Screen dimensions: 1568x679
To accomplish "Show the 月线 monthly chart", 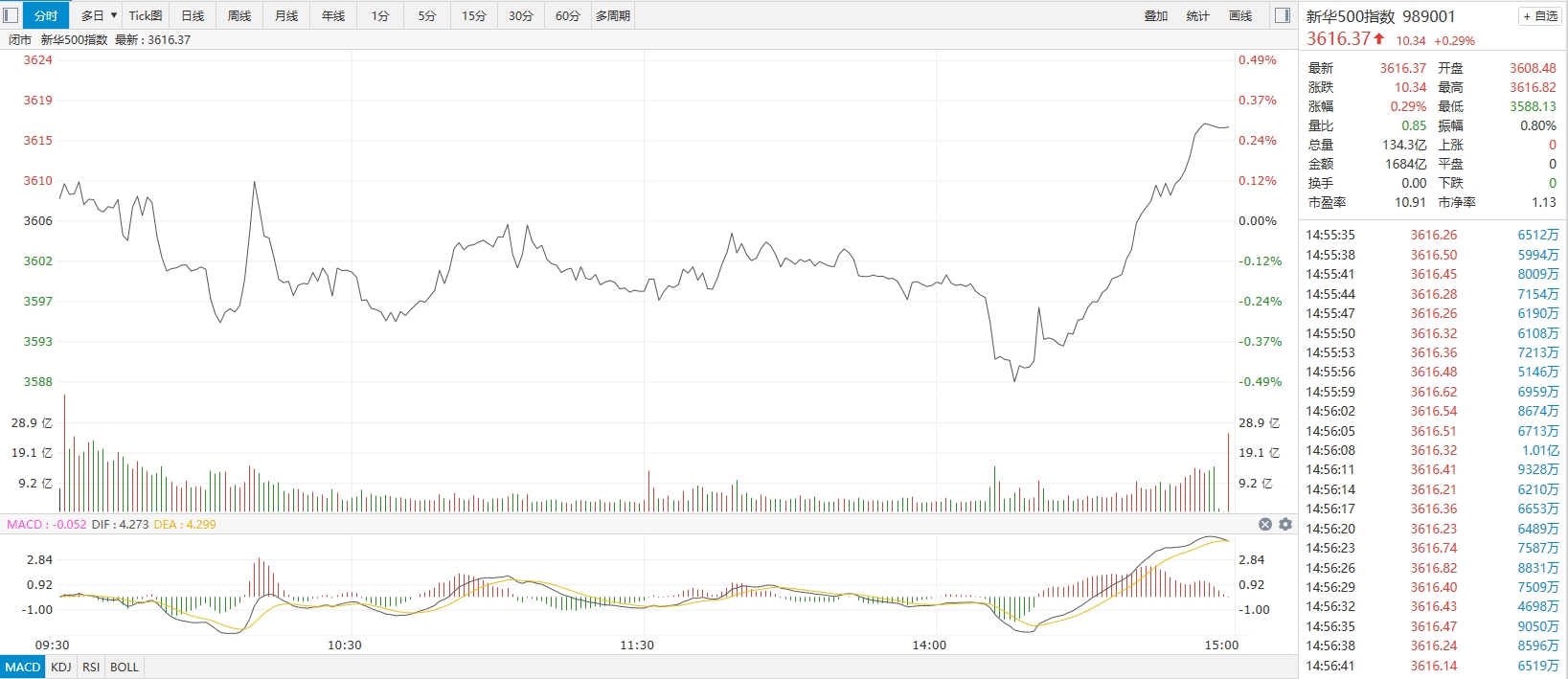I will tap(286, 15).
